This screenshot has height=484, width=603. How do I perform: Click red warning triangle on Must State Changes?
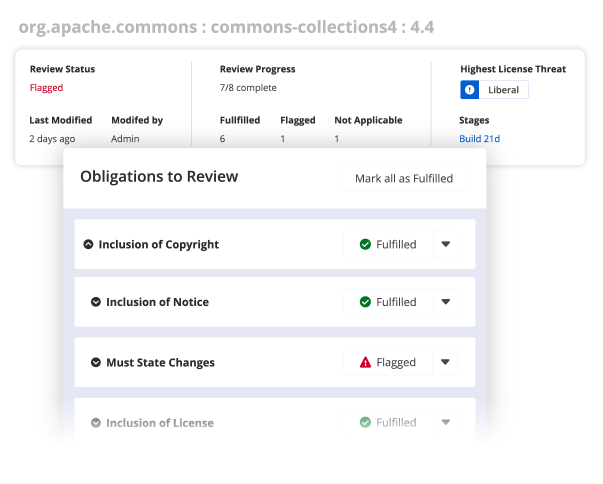(x=365, y=362)
